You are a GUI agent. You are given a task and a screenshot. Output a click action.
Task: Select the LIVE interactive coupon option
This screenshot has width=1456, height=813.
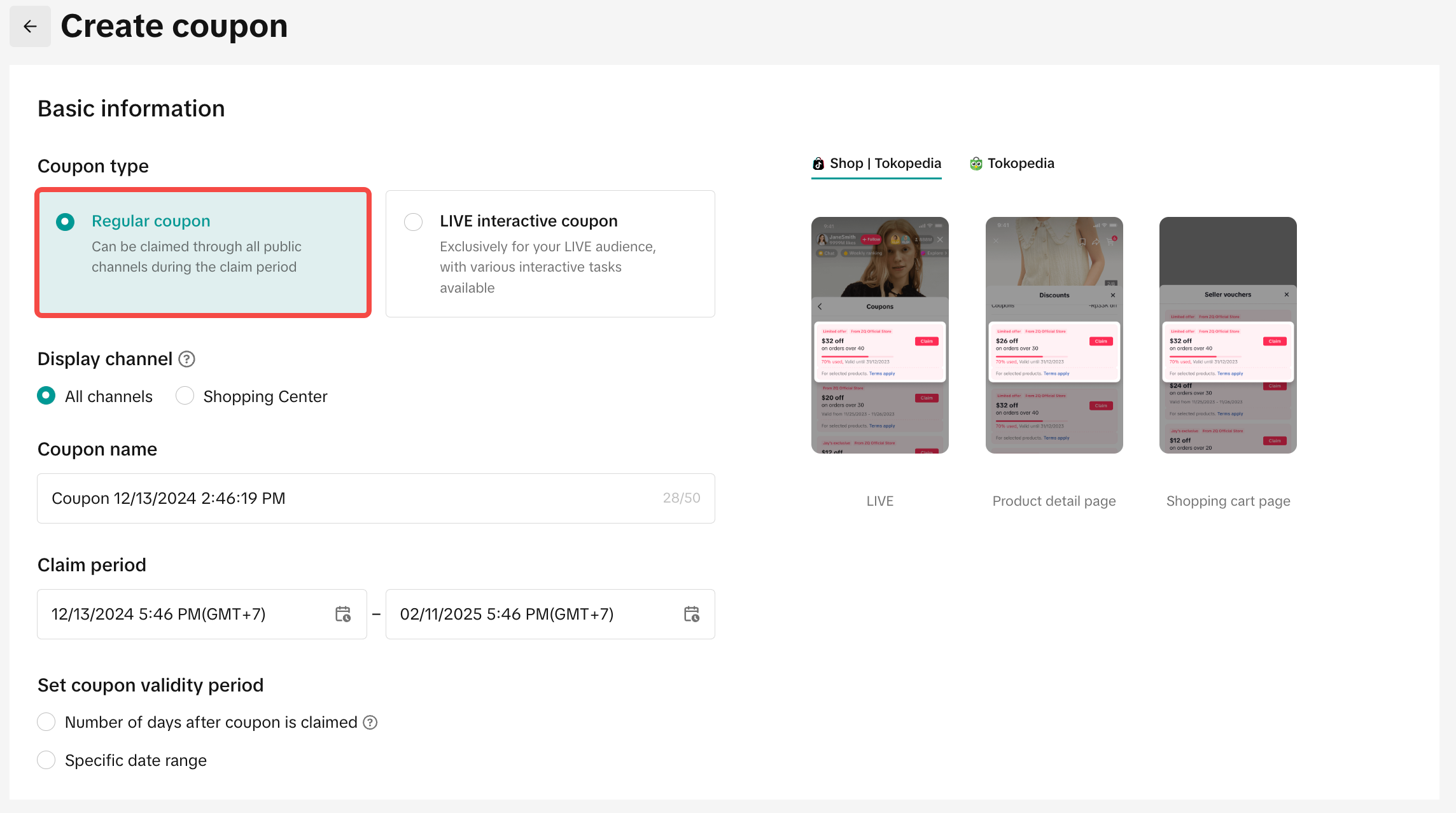tap(414, 221)
